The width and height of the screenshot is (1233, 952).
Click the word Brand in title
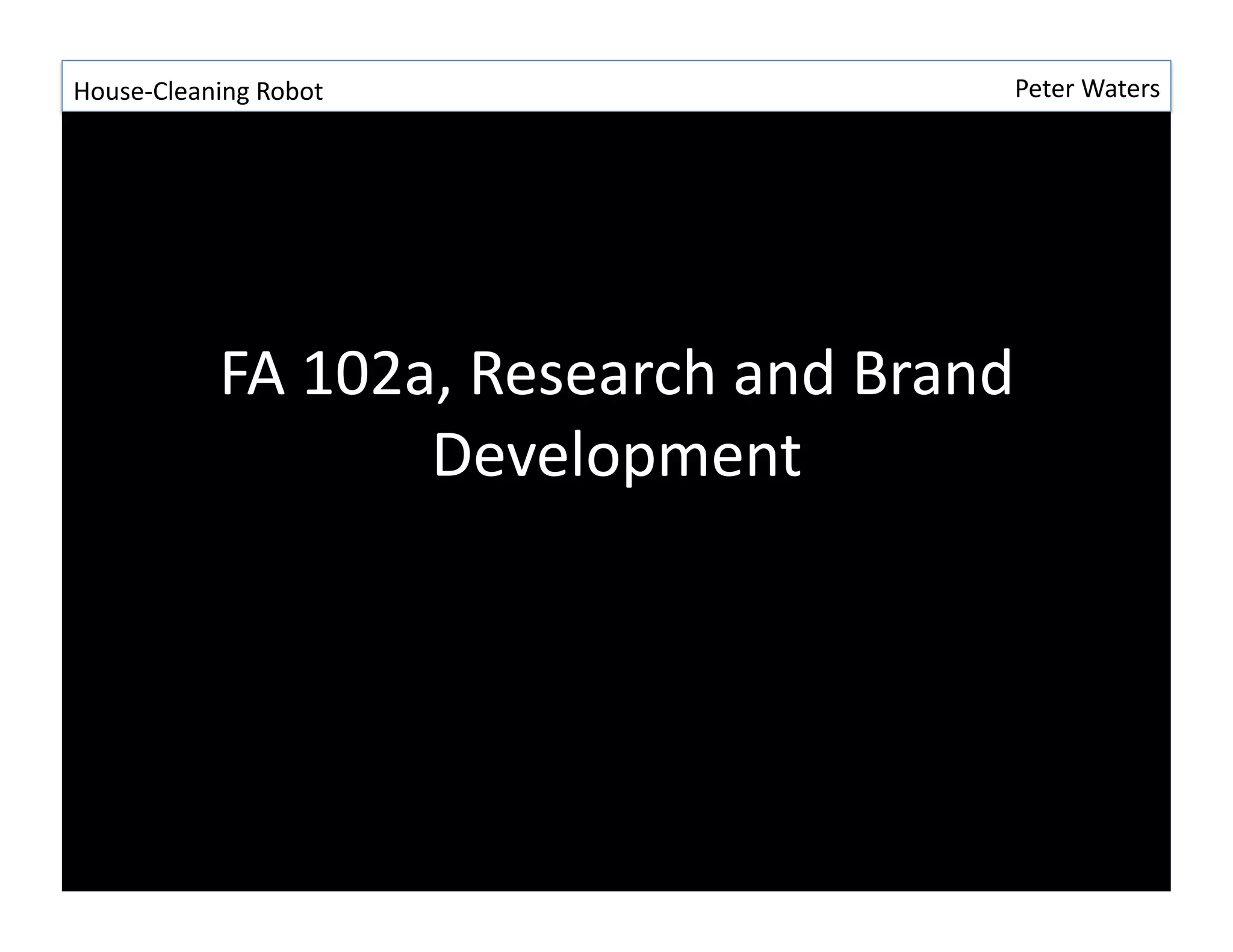coord(933,374)
